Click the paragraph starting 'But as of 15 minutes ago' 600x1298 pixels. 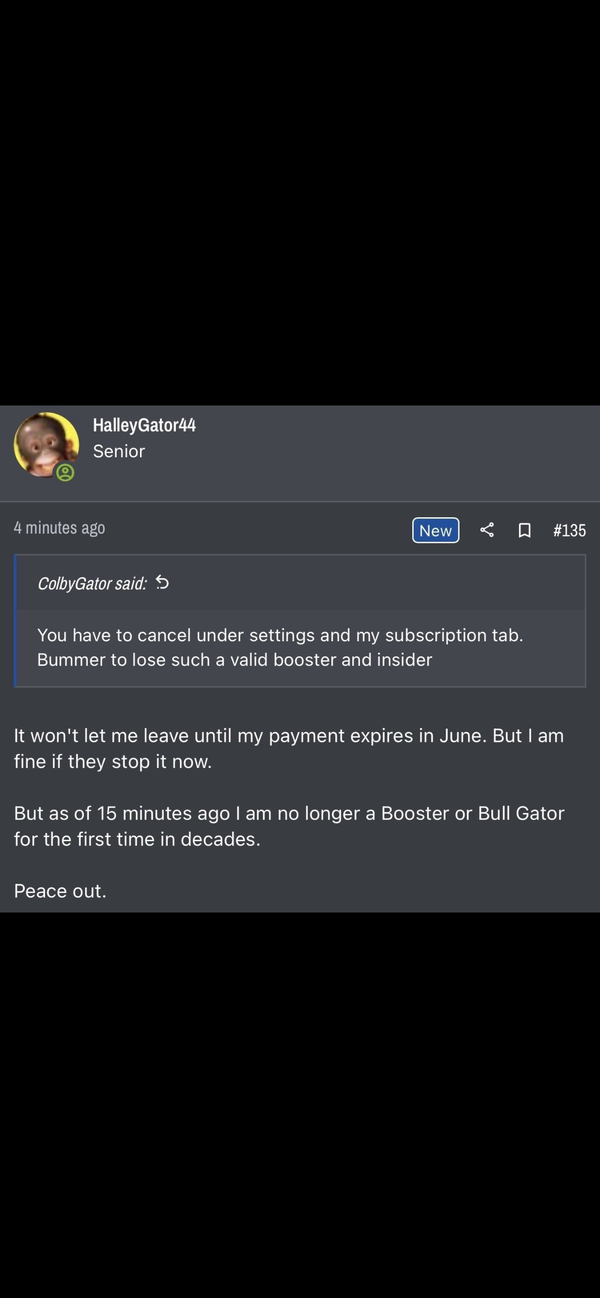(289, 813)
